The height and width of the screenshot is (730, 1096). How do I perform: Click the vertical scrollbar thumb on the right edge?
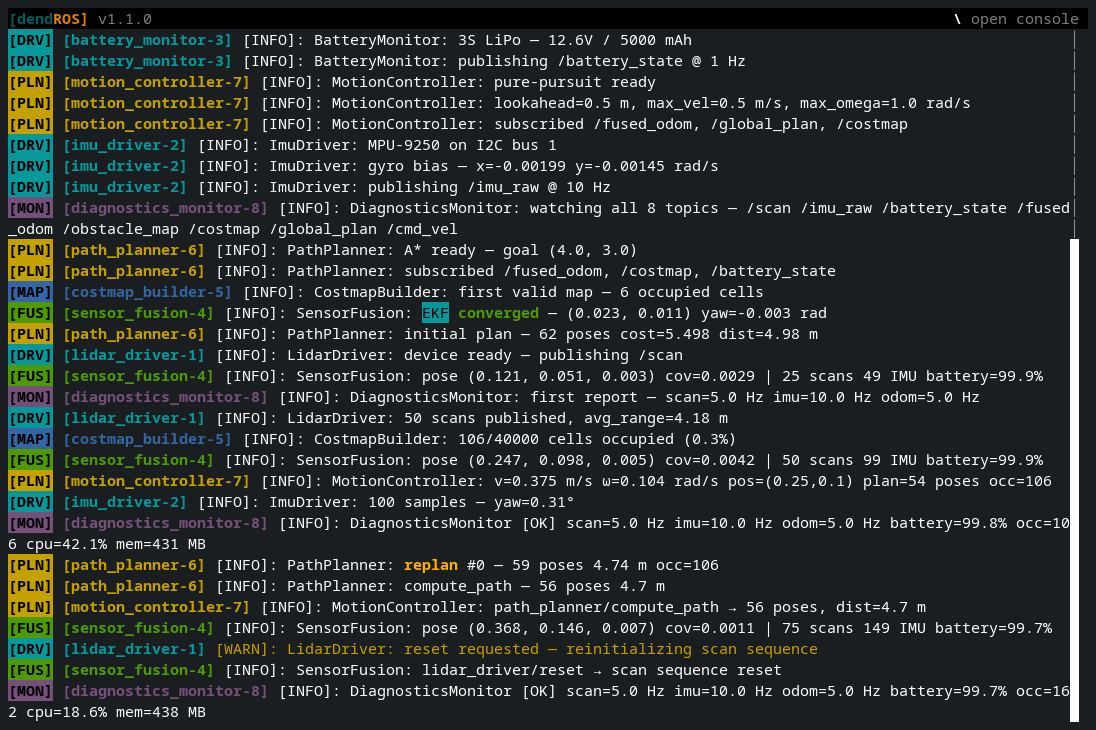pos(1074,480)
